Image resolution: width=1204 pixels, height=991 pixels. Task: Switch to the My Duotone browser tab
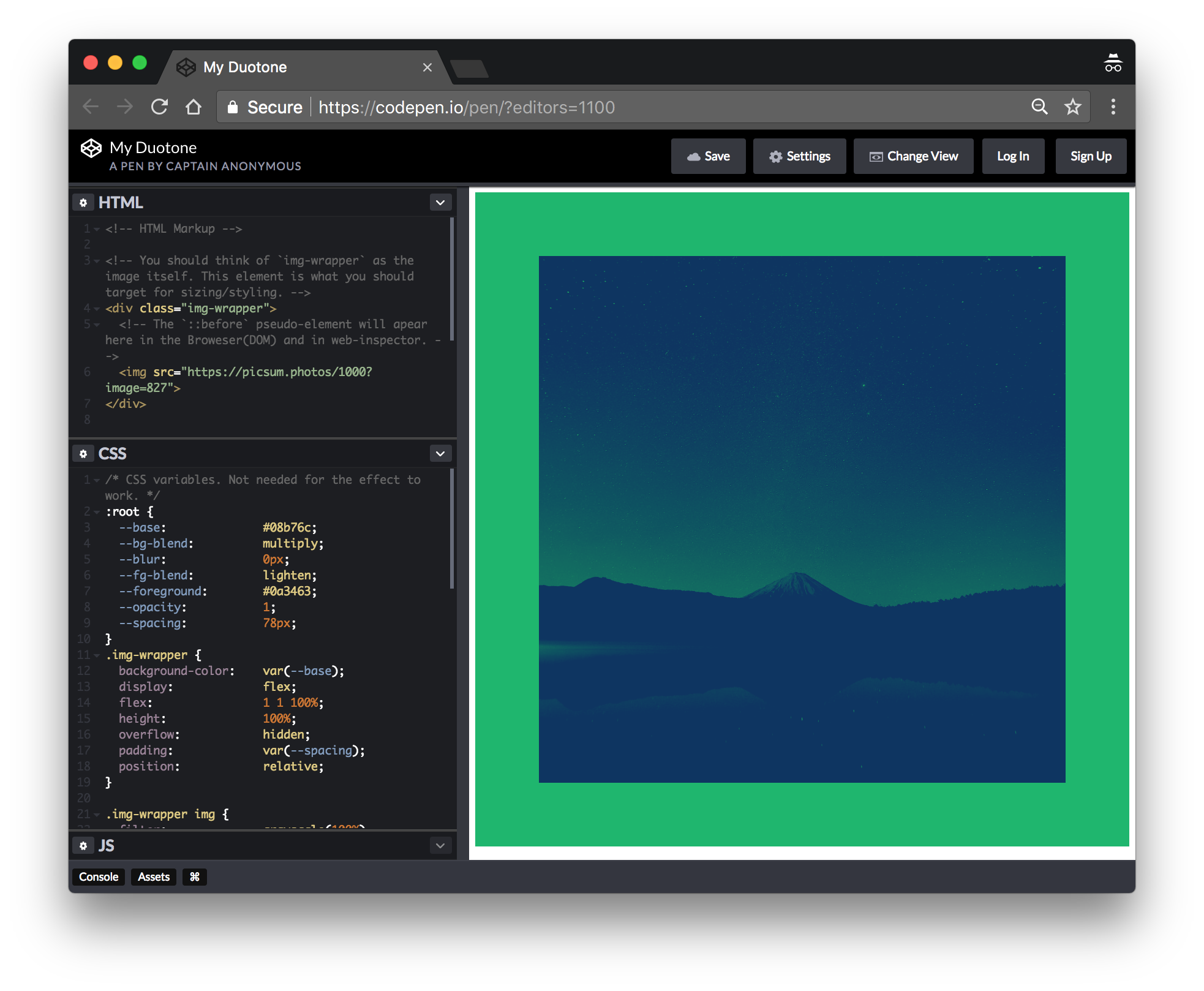coord(276,67)
